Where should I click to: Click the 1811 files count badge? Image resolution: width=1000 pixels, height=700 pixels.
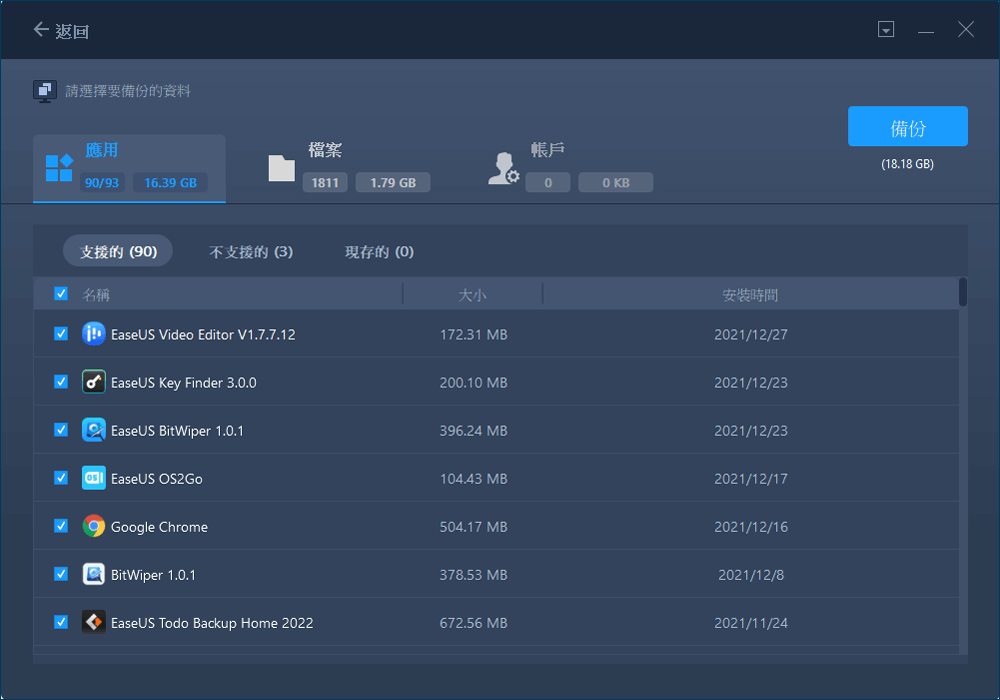(x=325, y=182)
